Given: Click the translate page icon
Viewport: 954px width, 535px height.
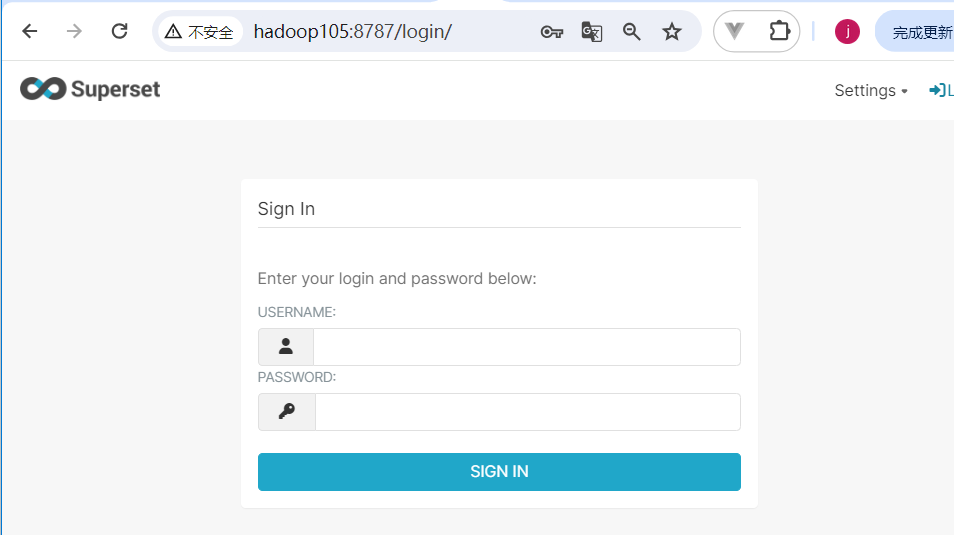Looking at the screenshot, I should click(591, 32).
